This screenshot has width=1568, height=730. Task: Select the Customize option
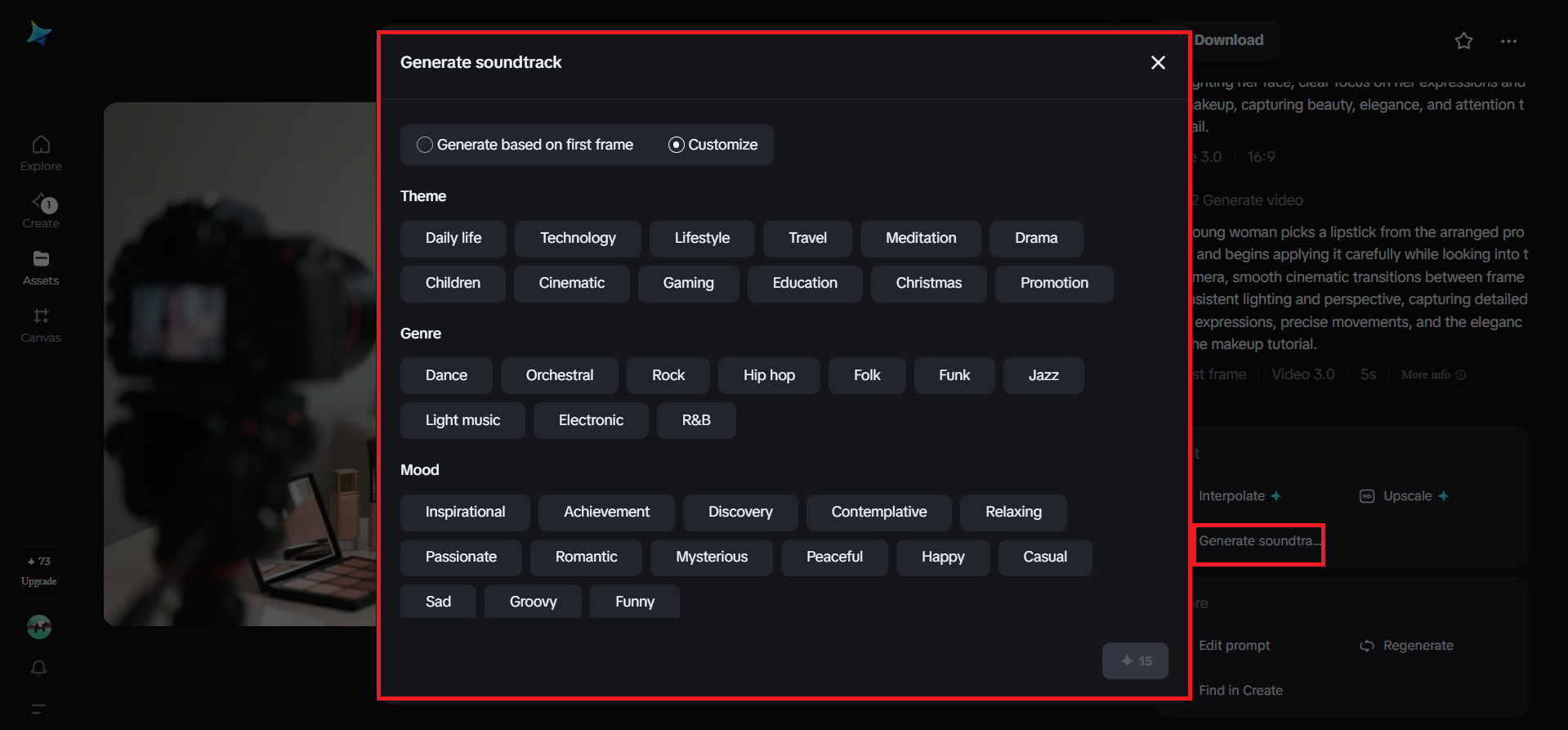coord(713,144)
